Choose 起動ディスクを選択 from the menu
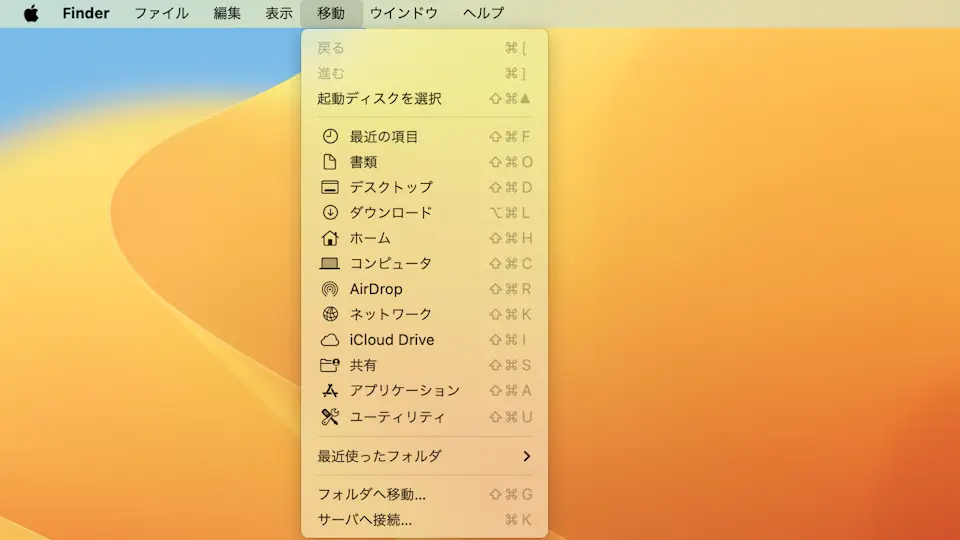Image resolution: width=960 pixels, height=540 pixels. point(380,99)
